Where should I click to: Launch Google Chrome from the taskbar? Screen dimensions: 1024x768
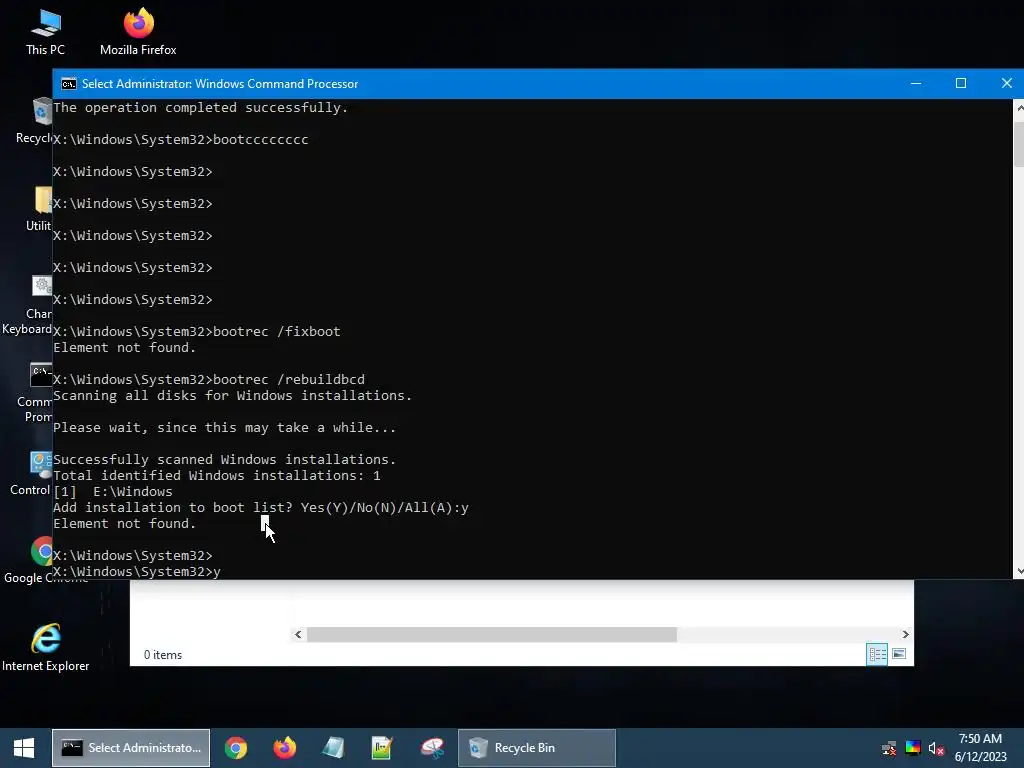(x=236, y=748)
